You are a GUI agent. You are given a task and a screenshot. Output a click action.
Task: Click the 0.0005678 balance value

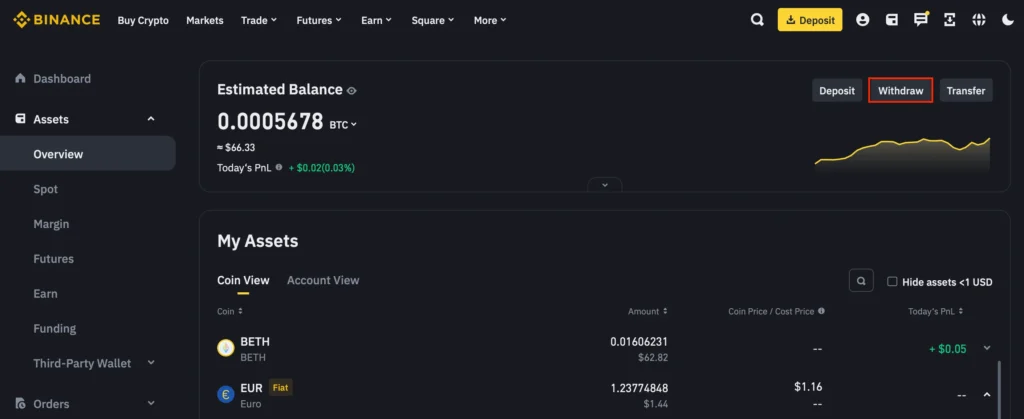(x=270, y=121)
